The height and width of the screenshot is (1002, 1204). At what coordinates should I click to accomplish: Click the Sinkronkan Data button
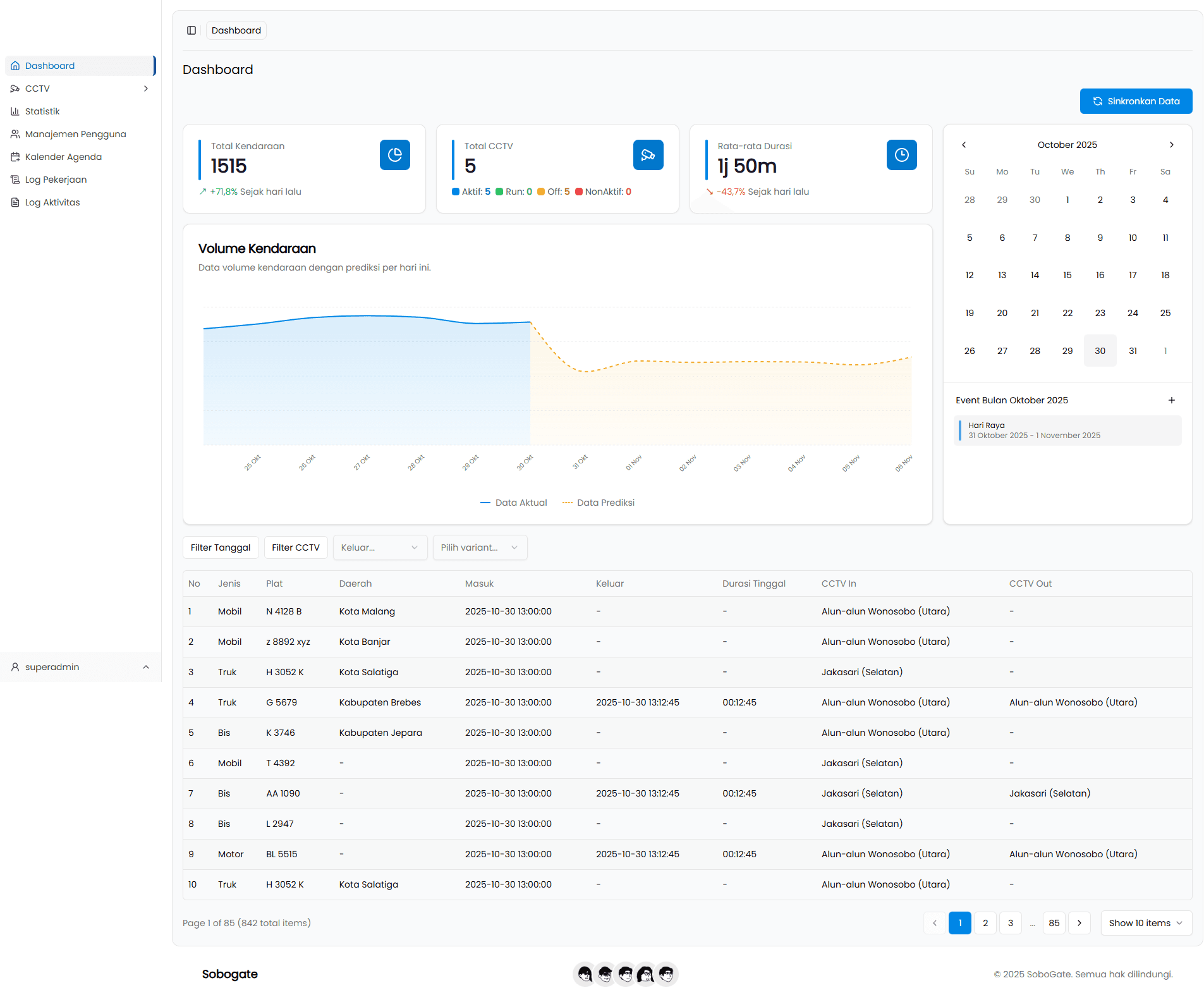coord(1136,101)
